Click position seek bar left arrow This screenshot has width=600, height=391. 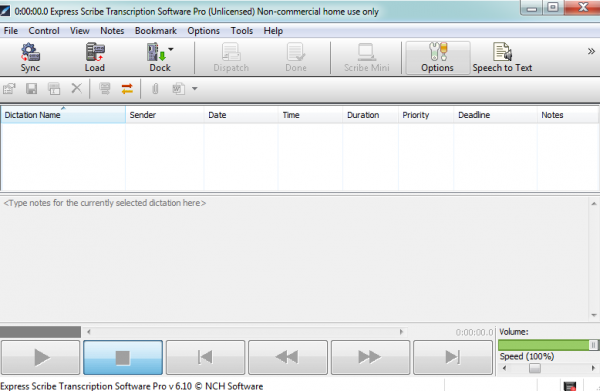(89, 332)
